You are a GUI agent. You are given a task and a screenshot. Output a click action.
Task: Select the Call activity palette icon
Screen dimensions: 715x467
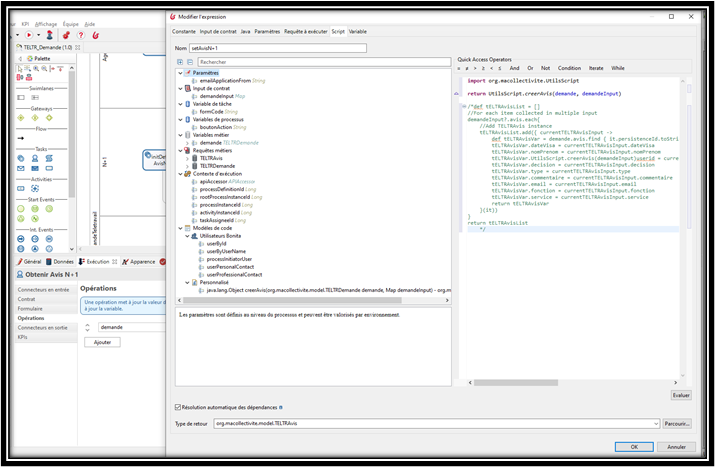(x=21, y=188)
